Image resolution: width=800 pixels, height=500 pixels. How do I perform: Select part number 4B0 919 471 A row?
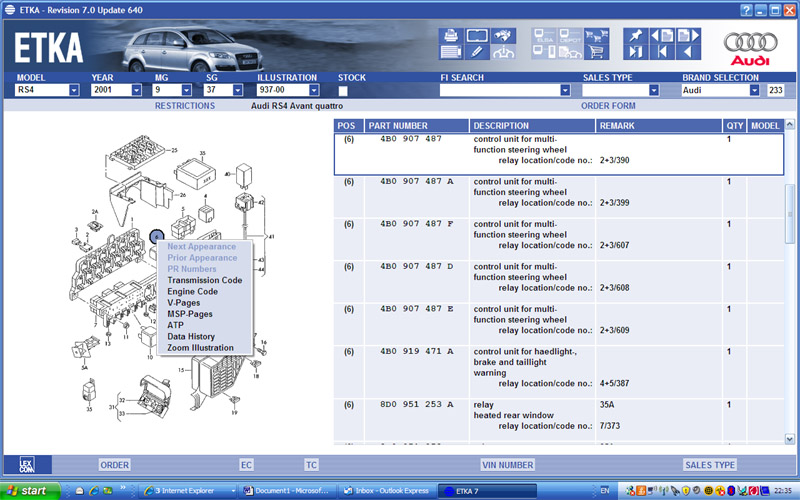[559, 372]
